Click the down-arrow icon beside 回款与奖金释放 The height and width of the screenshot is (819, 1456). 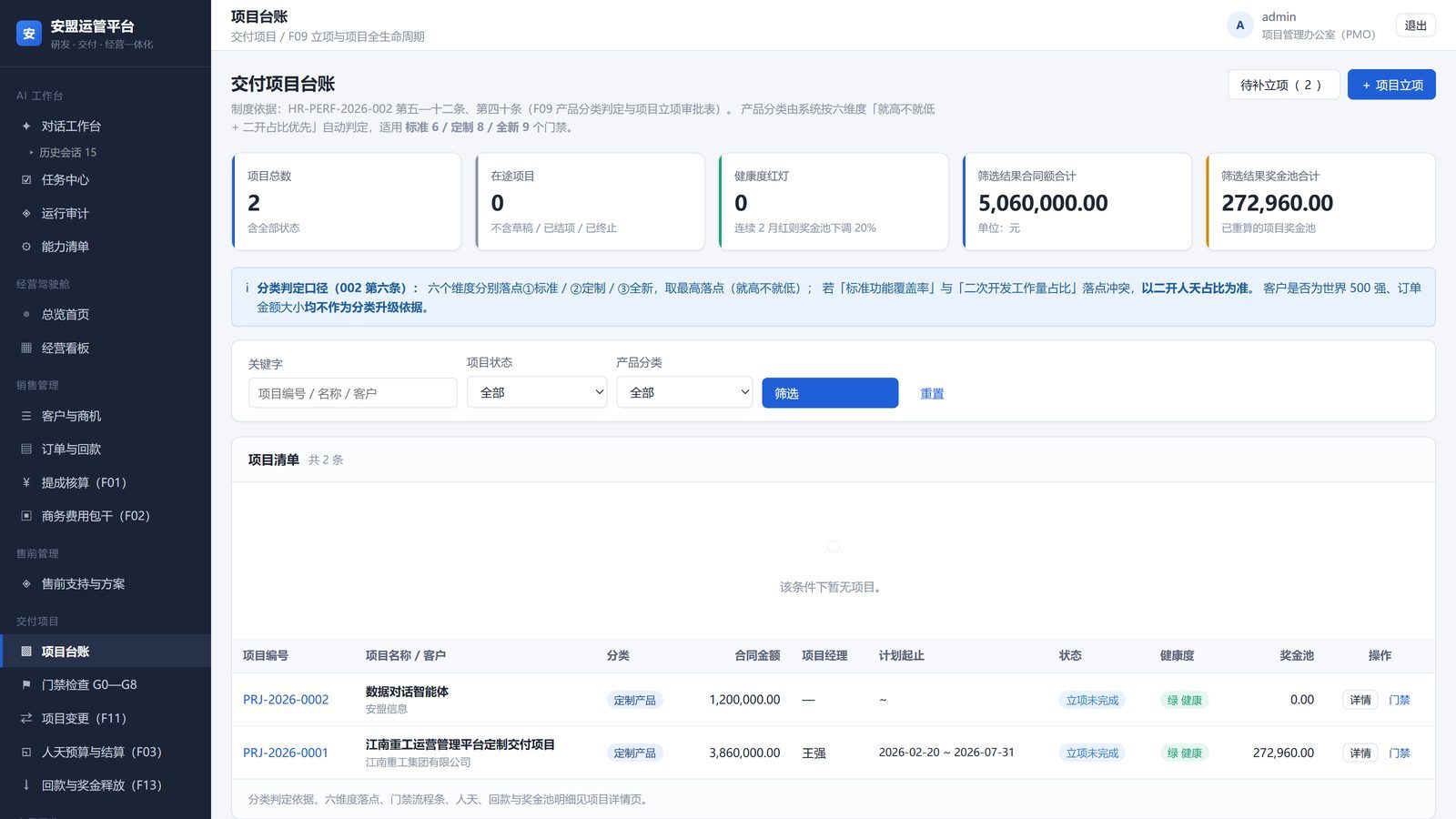pyautogui.click(x=26, y=785)
